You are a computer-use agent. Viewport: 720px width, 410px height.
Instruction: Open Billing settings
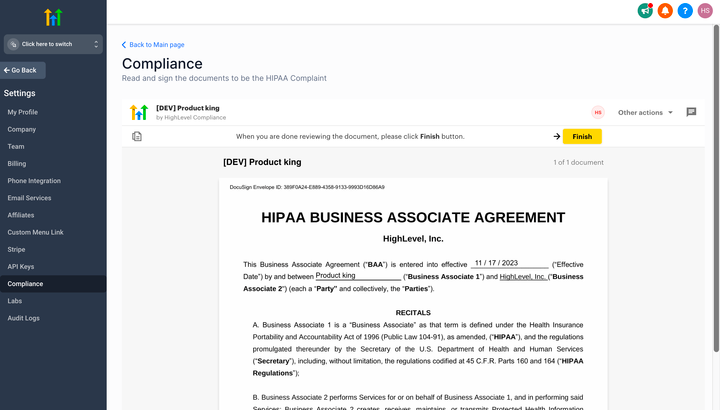tap(17, 163)
